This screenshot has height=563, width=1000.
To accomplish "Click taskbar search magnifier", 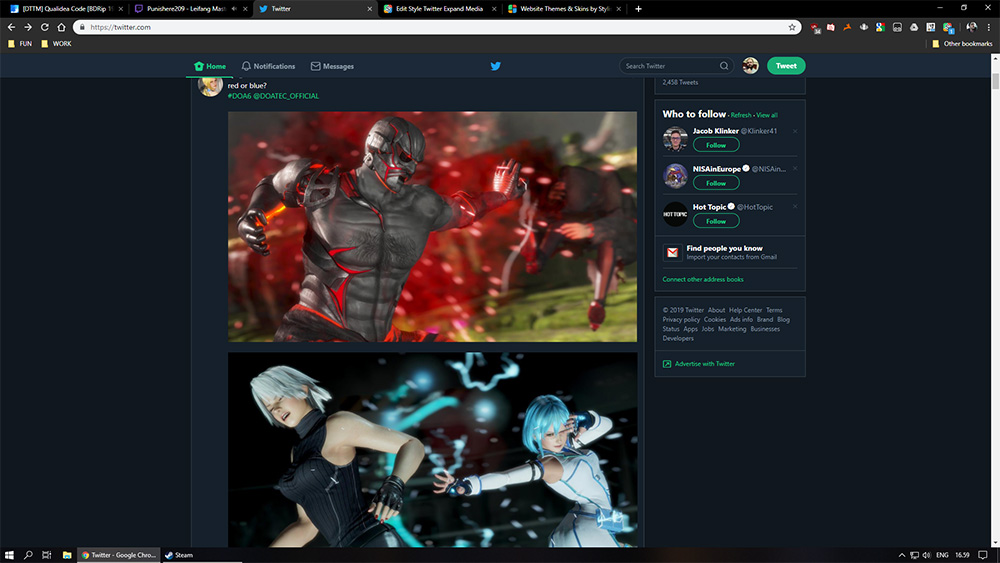I will tap(28, 555).
